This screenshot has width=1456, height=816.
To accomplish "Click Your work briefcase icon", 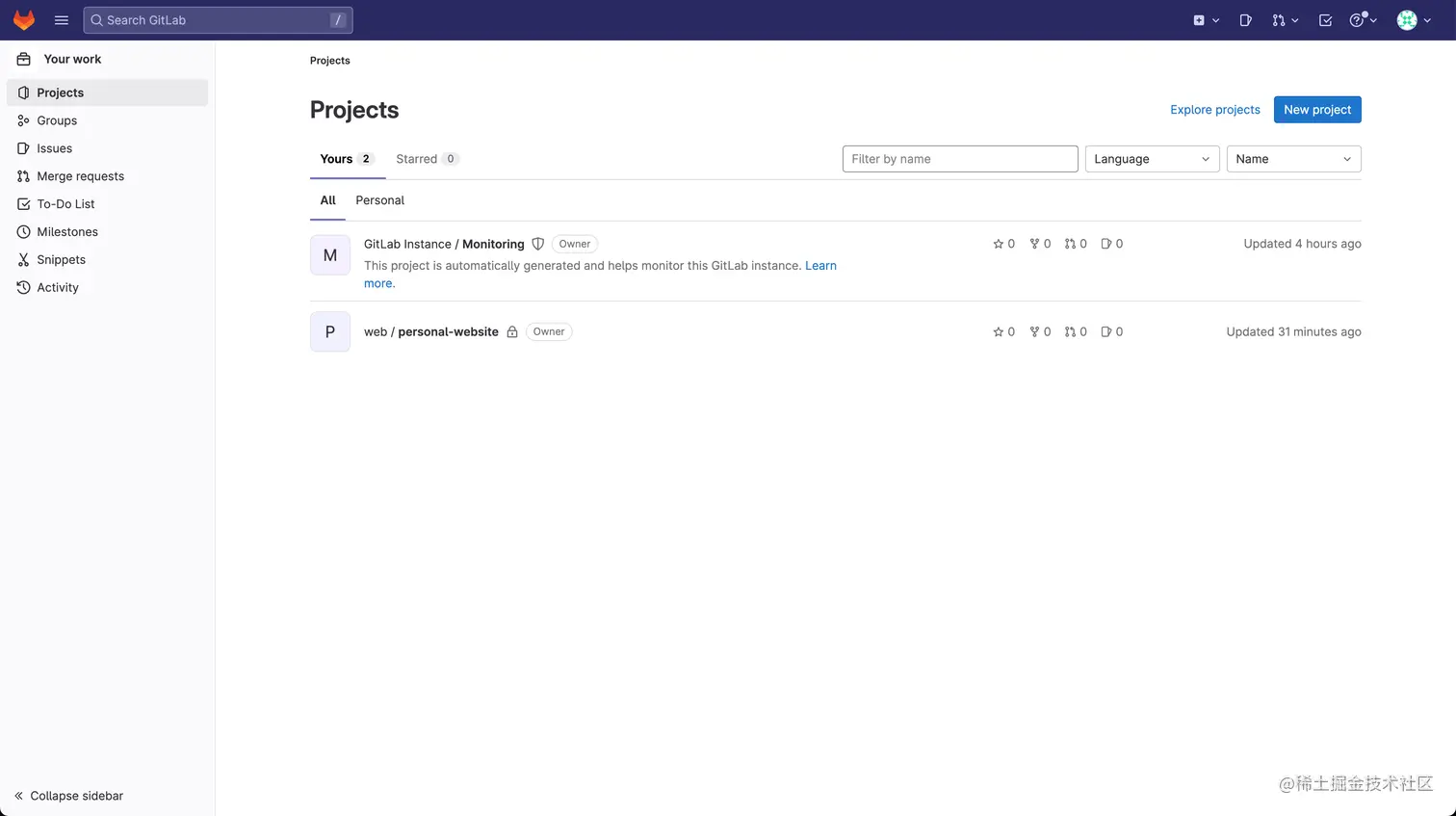I will pyautogui.click(x=24, y=59).
